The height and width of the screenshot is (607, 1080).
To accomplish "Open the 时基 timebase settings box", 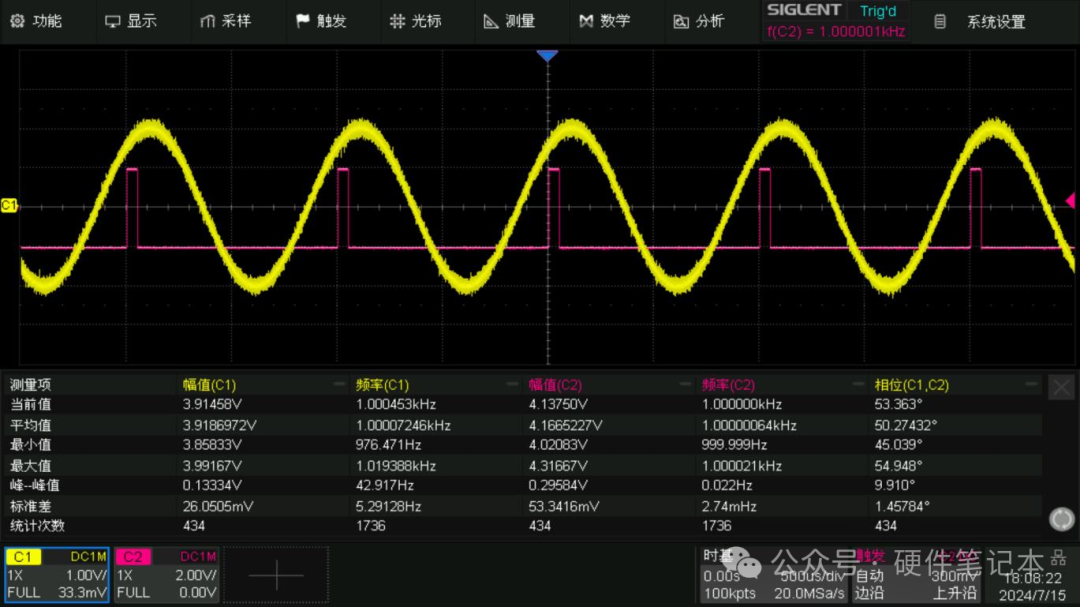I will [x=775, y=575].
